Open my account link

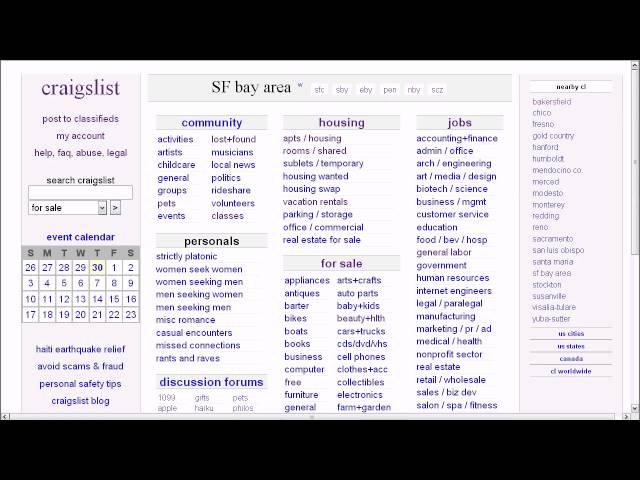point(80,136)
